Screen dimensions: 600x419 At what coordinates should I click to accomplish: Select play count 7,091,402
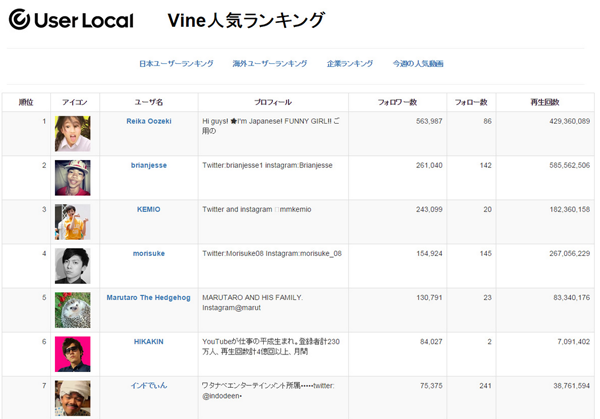pyautogui.click(x=574, y=341)
